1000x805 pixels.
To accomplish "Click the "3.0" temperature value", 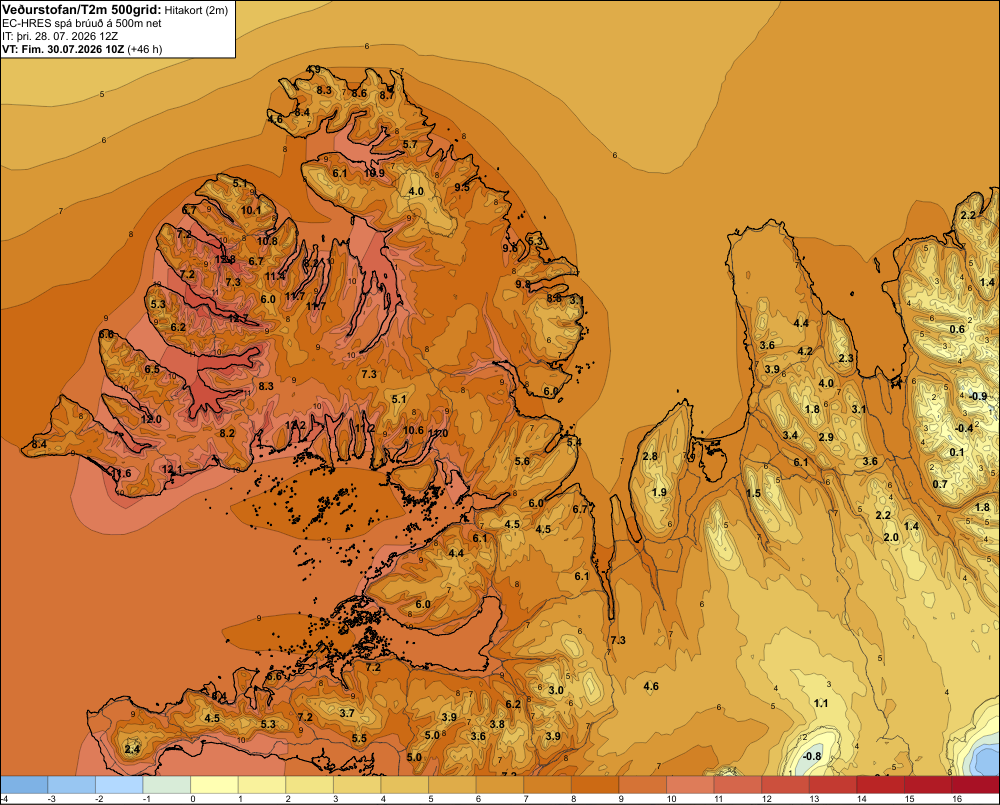I will pyautogui.click(x=556, y=690).
